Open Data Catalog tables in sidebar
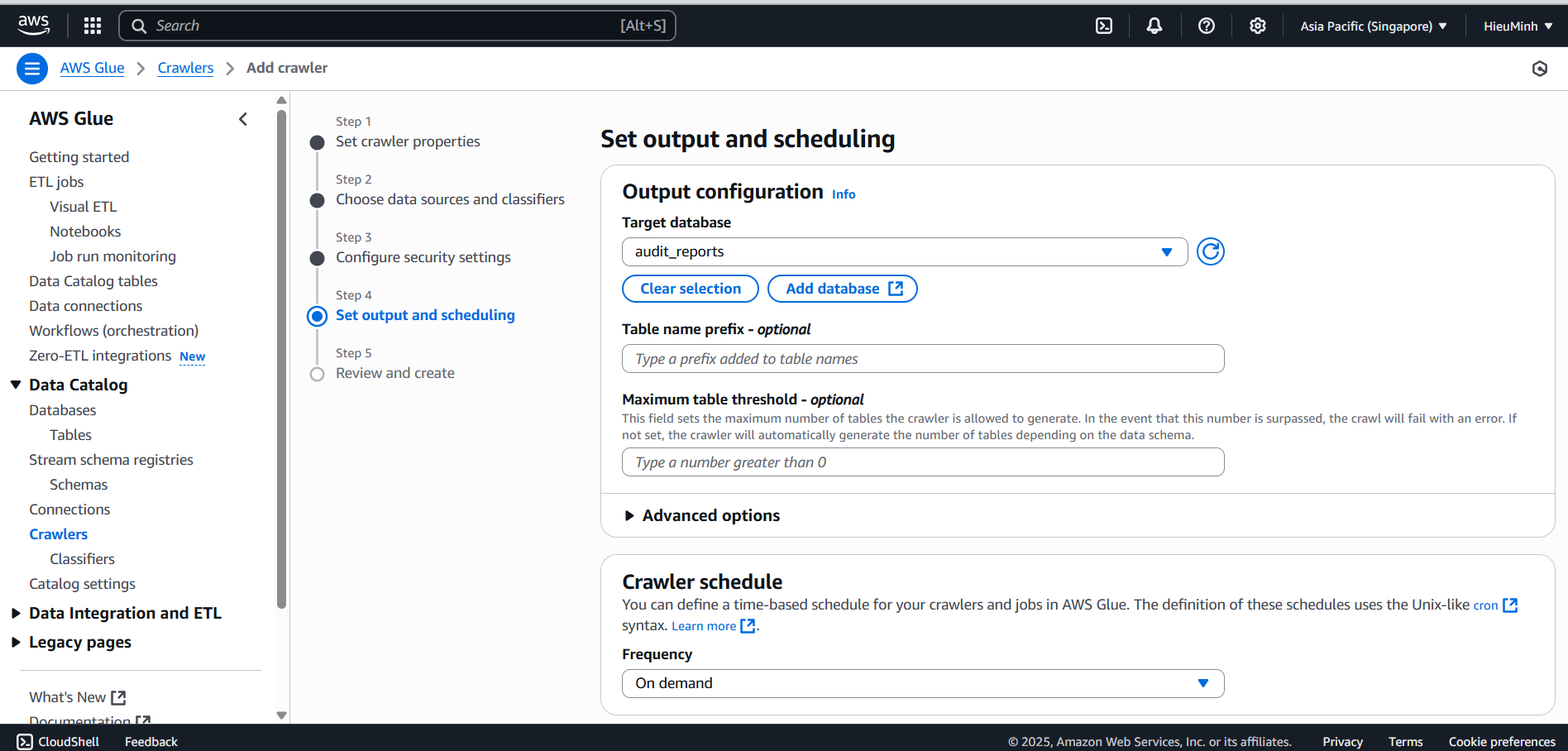The width and height of the screenshot is (1568, 751). coord(93,281)
